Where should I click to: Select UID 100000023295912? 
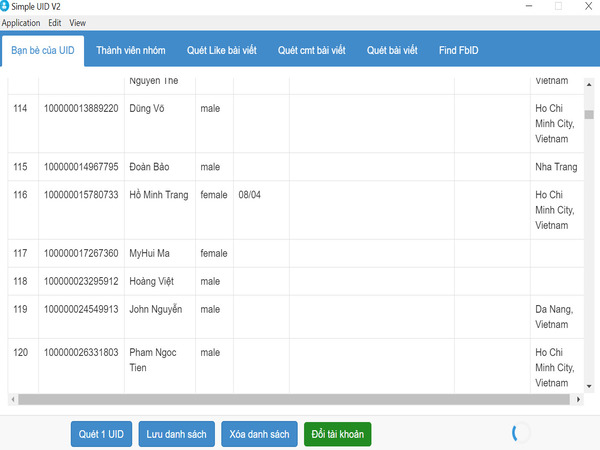(x=81, y=281)
